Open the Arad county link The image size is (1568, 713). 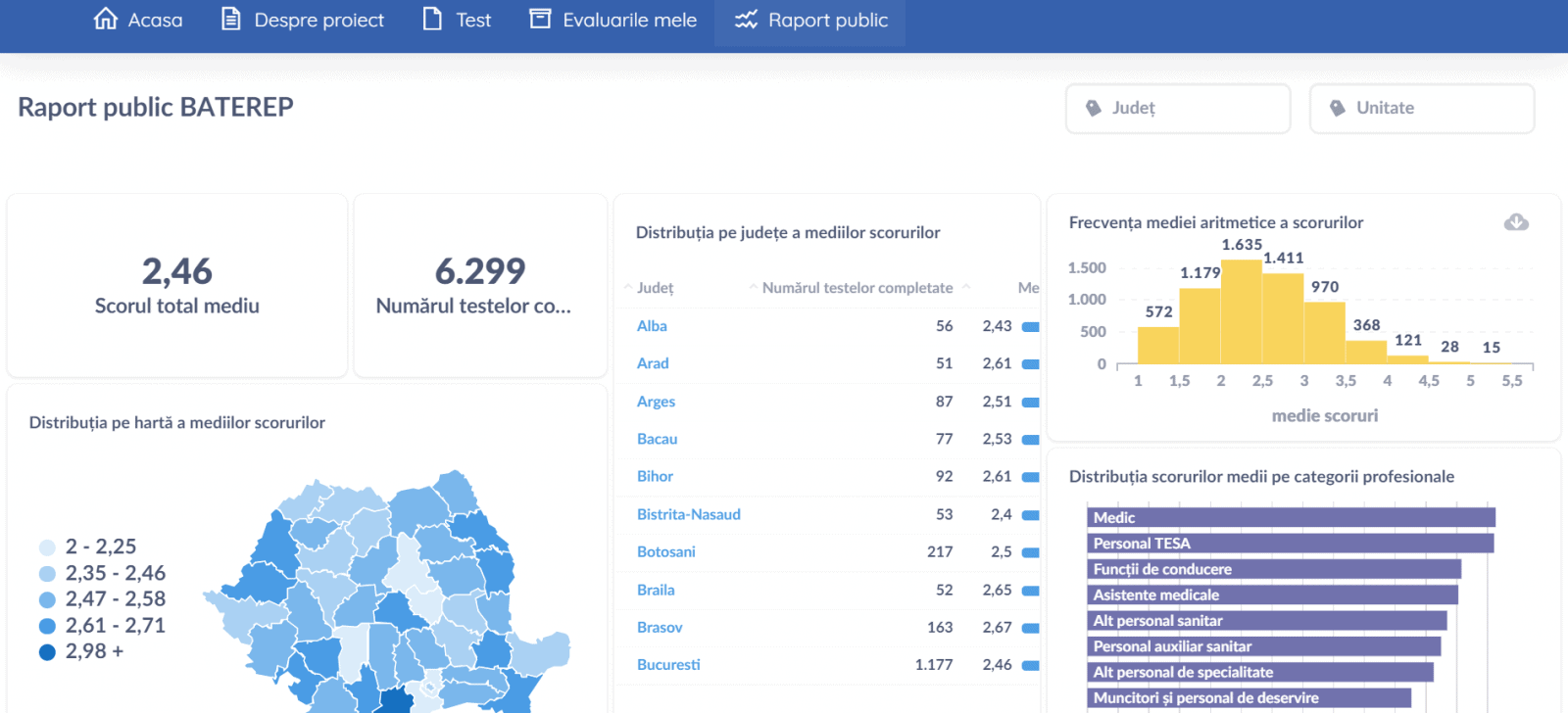pyautogui.click(x=653, y=363)
